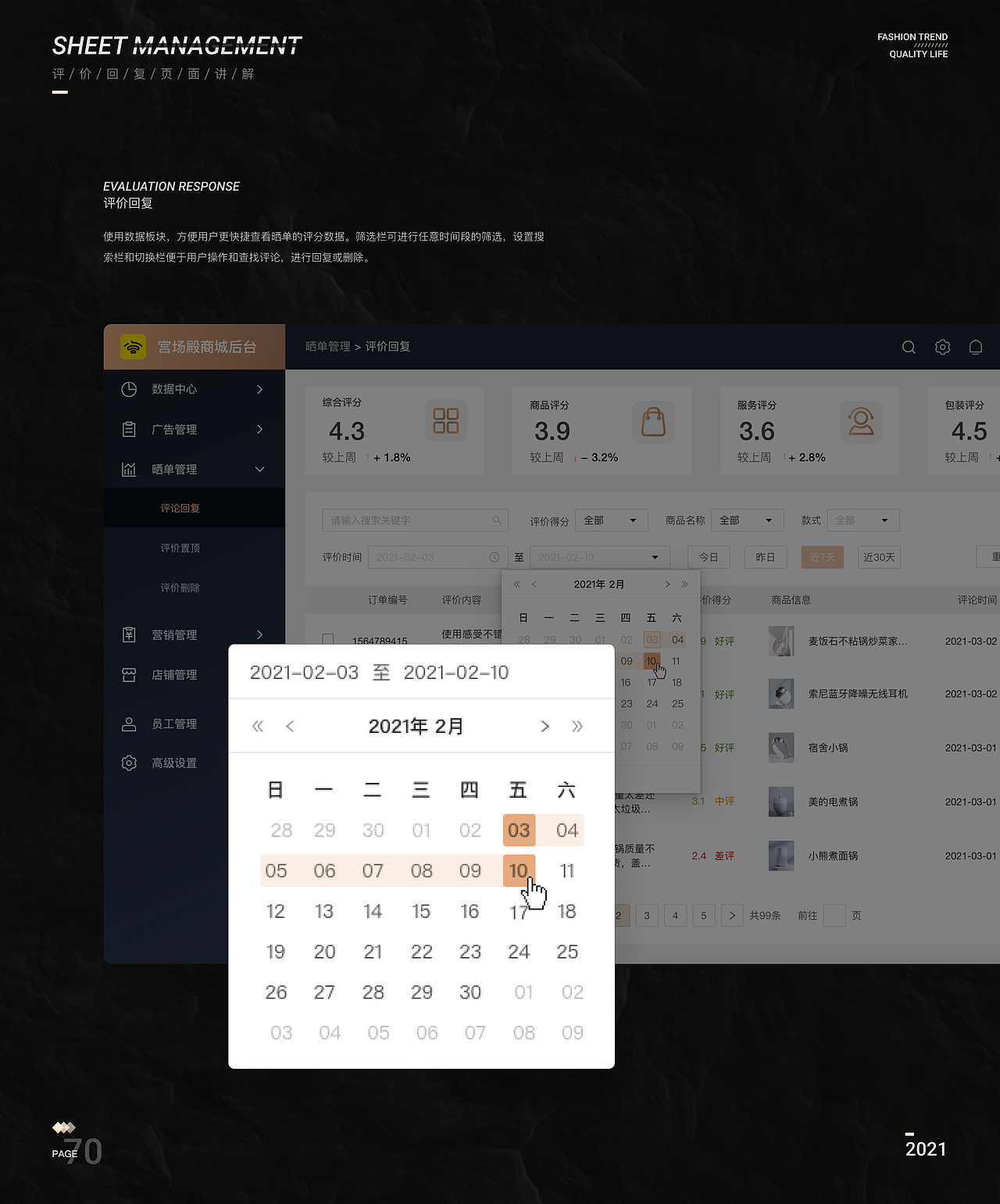Go to previous year in large calendar
The width and height of the screenshot is (1000, 1204).
tap(258, 727)
